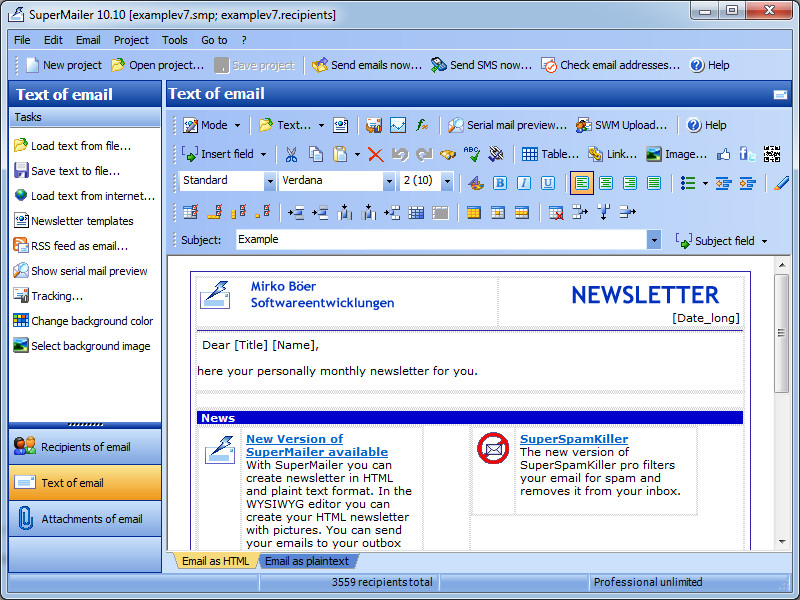This screenshot has width=800, height=600.
Task: Open the Tools menu
Action: pos(174,40)
